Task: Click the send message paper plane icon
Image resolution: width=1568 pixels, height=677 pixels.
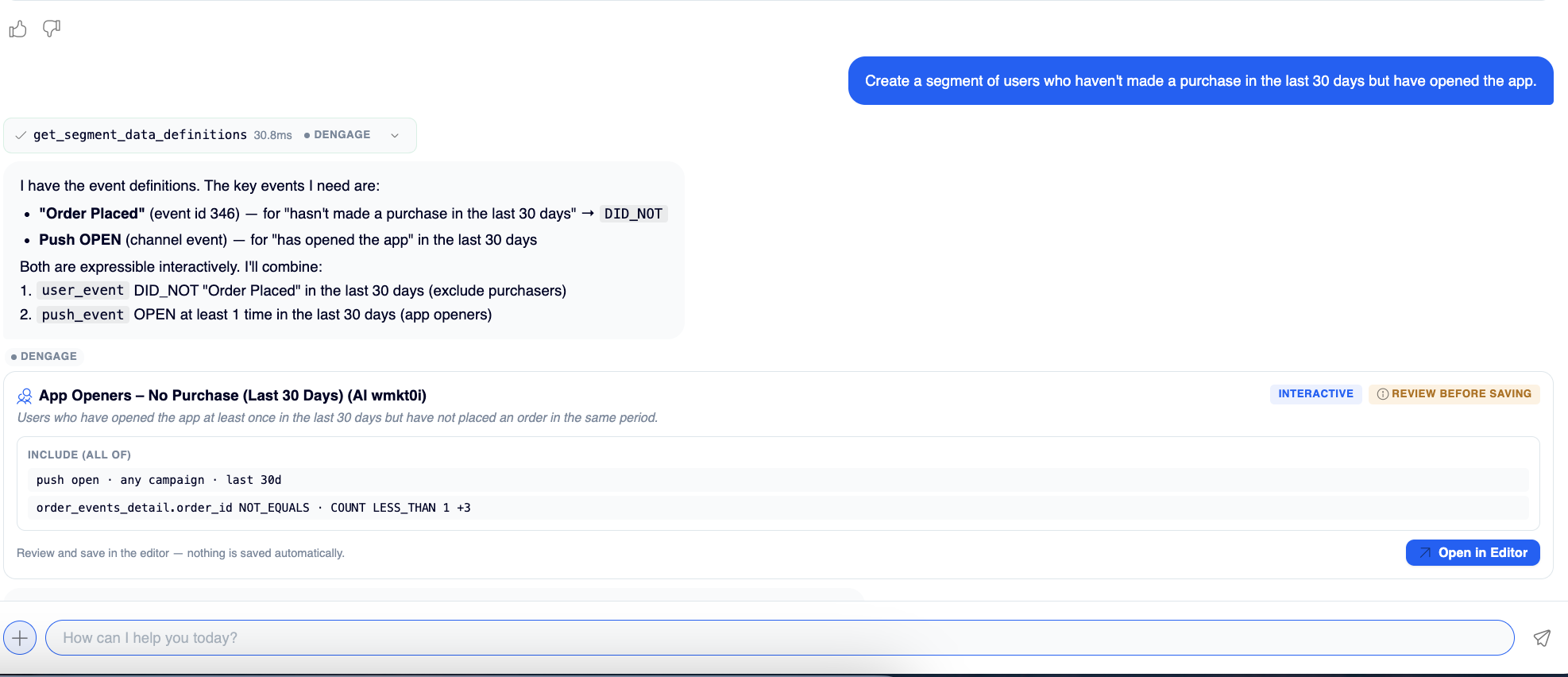Action: click(x=1542, y=638)
